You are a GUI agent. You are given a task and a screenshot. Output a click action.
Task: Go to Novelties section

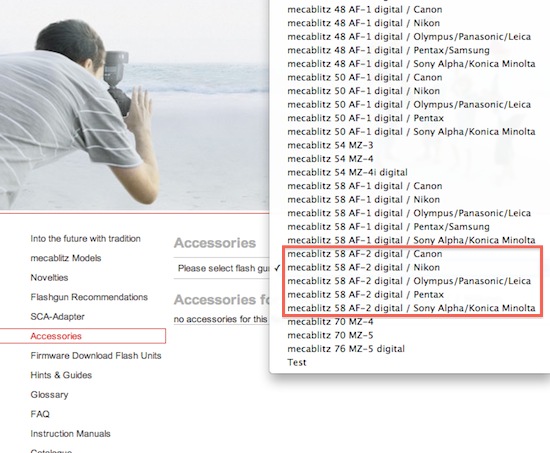pyautogui.click(x=49, y=278)
